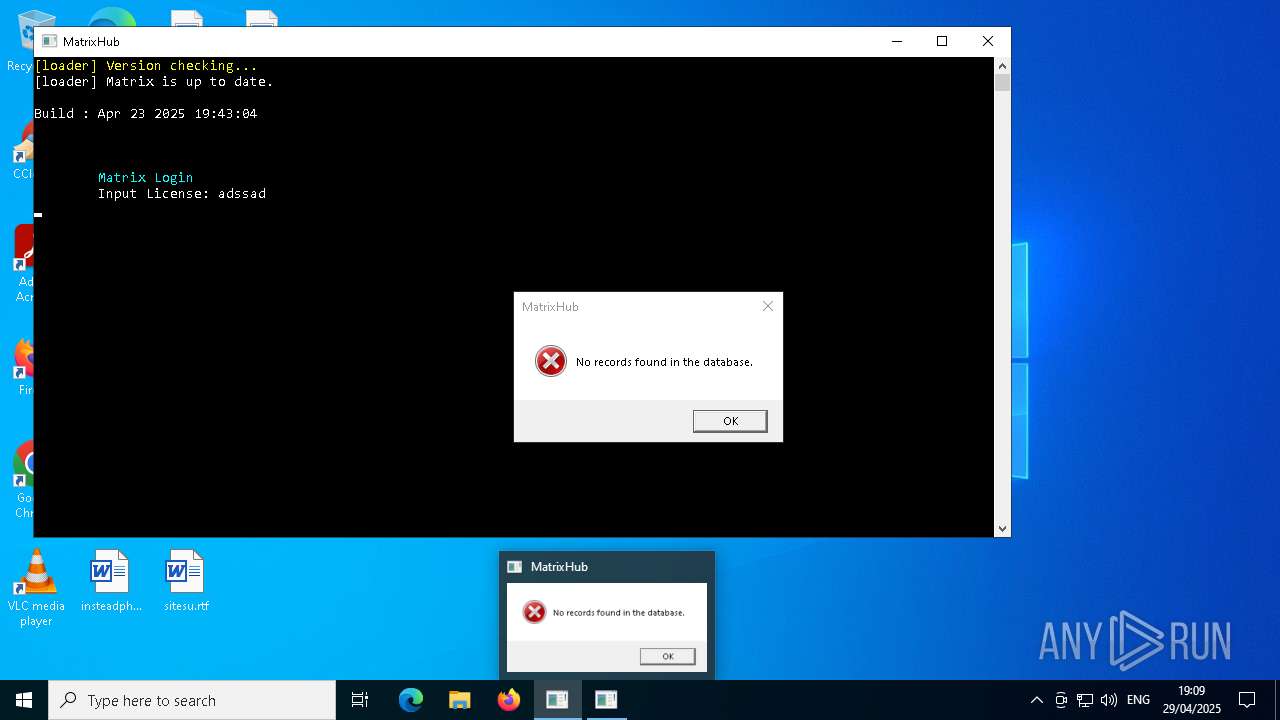Click the volume speaker tray icon

coord(1108,700)
